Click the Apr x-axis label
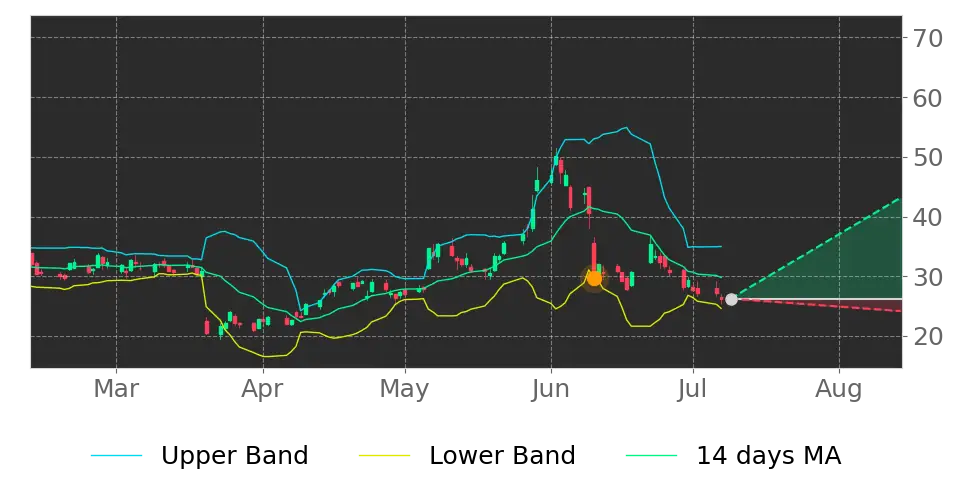This screenshot has width=972, height=486. tap(263, 390)
